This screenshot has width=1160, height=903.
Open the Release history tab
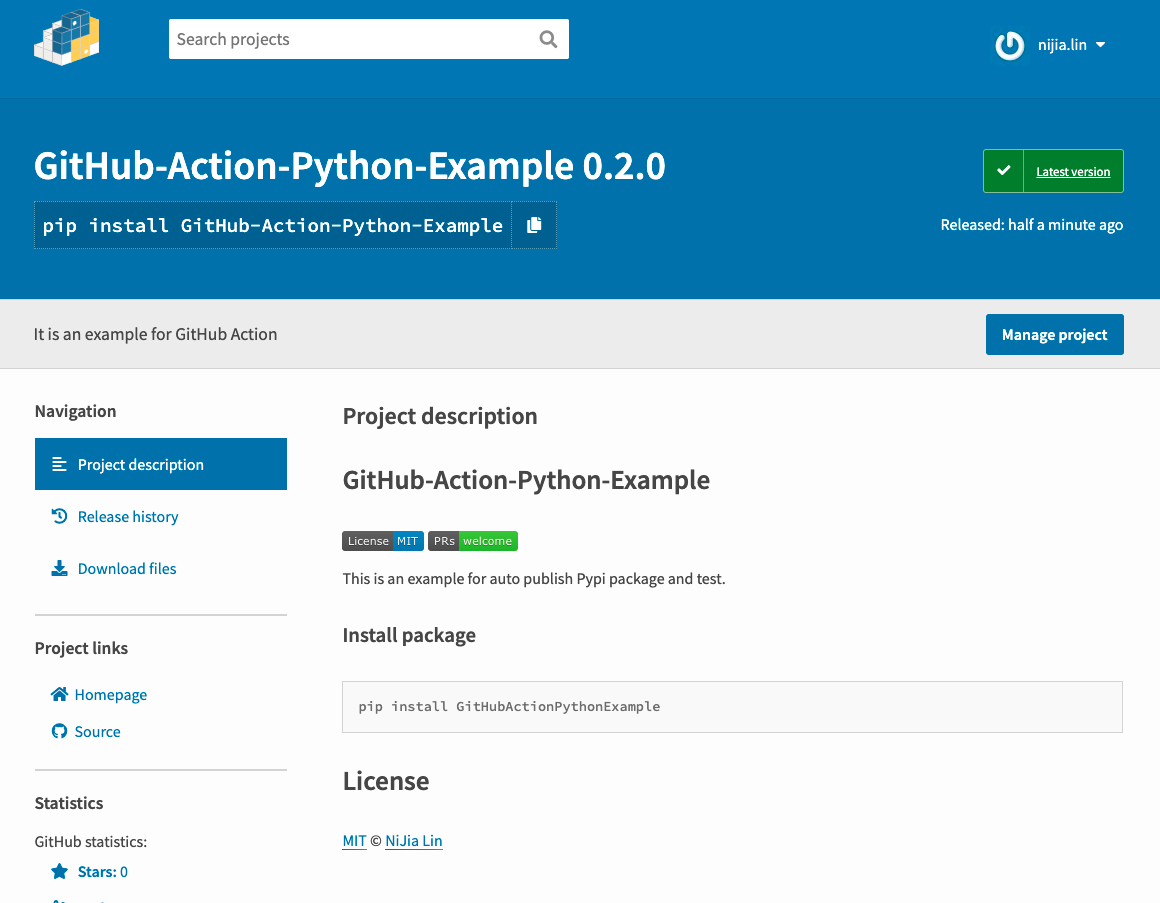(128, 516)
